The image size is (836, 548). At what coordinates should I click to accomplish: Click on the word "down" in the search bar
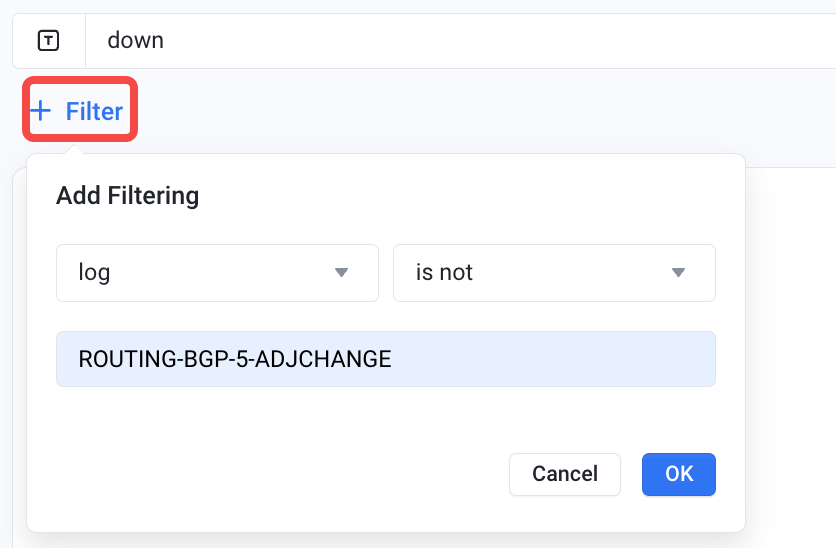tap(135, 41)
